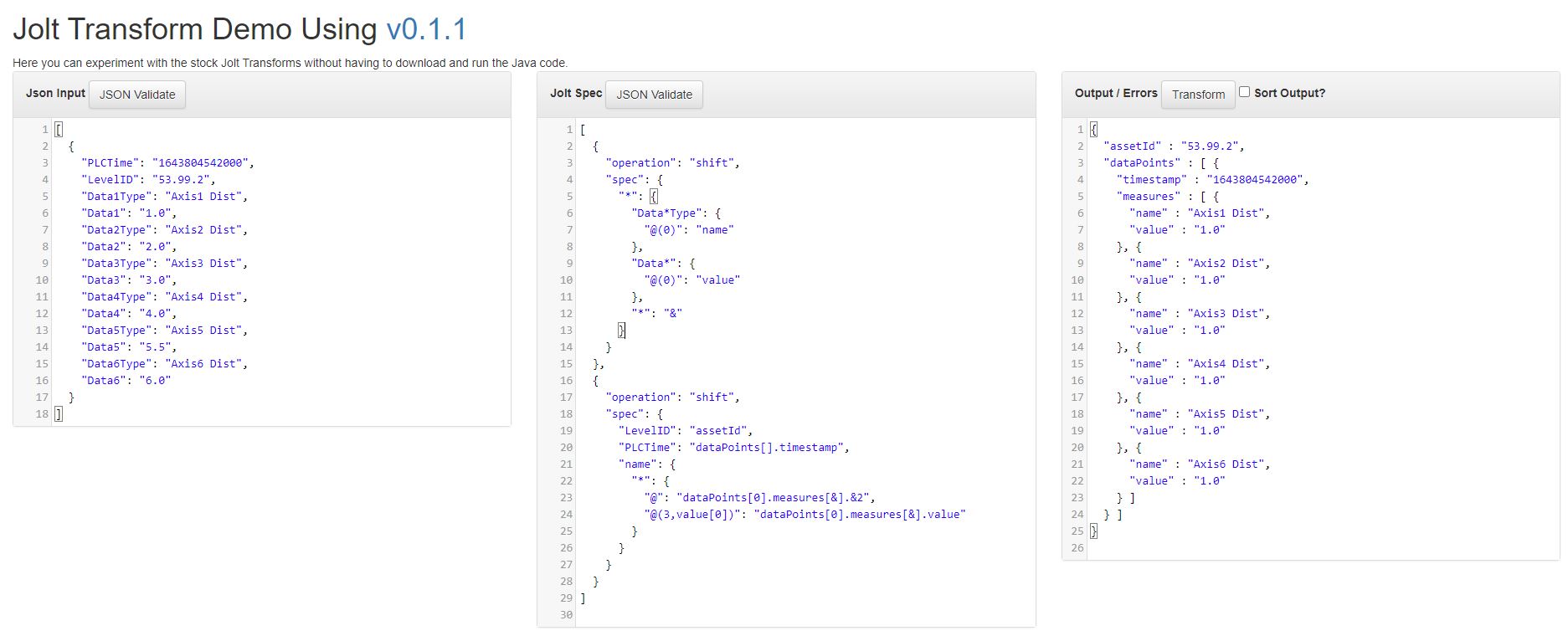Click the "name": { line in Jolt Spec
1568x636 pixels.
[647, 464]
